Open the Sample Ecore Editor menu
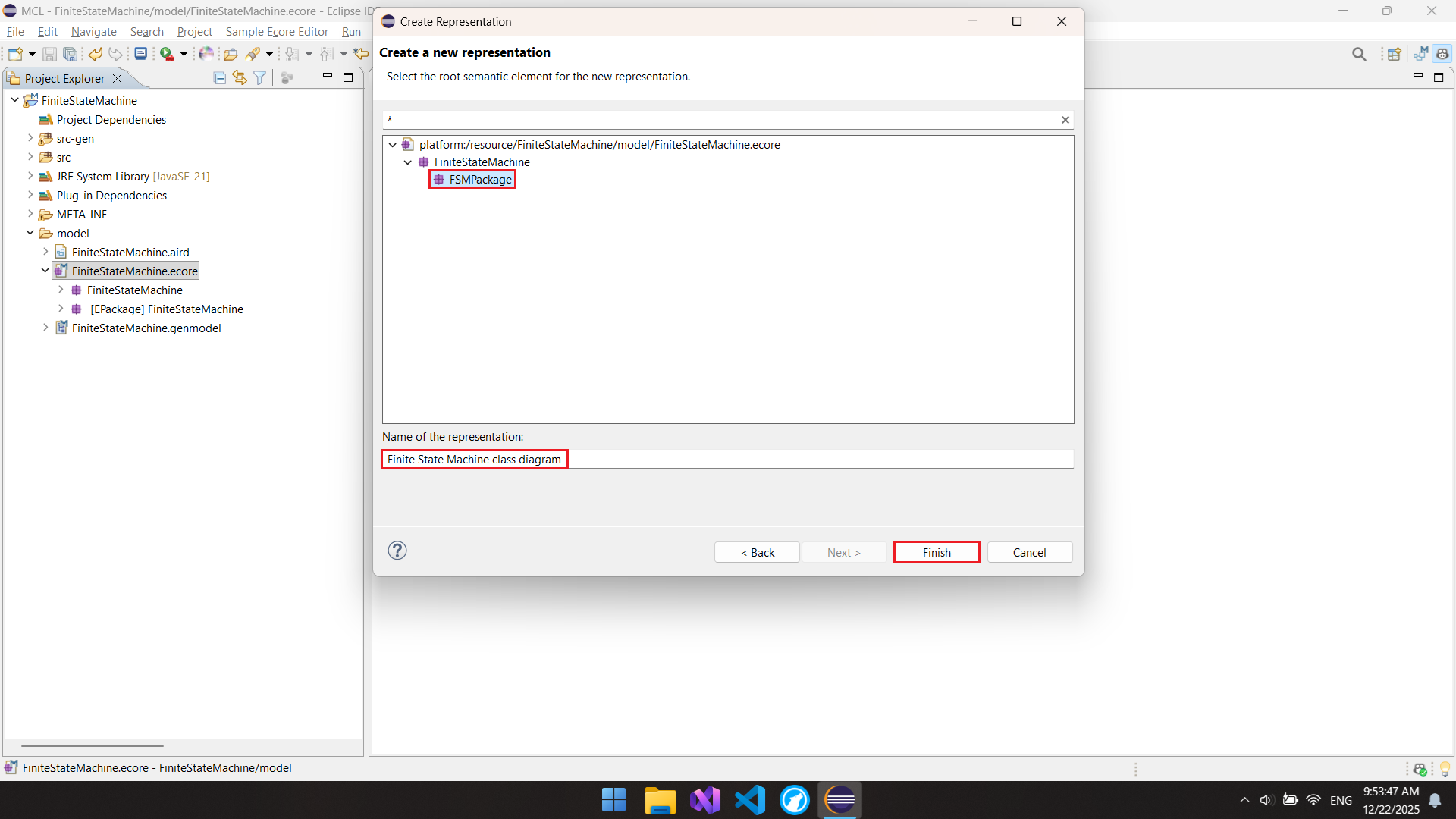The image size is (1456, 819). [277, 32]
